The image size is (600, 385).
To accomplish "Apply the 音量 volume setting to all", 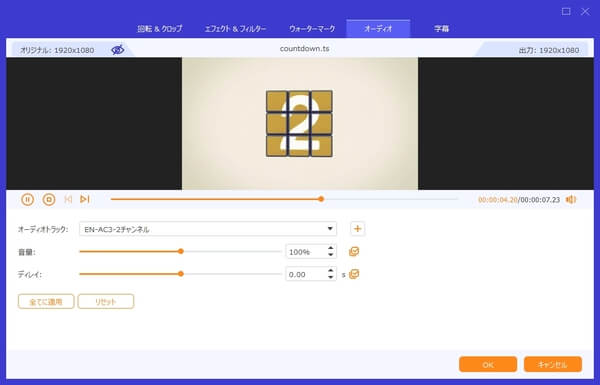I will pyautogui.click(x=354, y=251).
